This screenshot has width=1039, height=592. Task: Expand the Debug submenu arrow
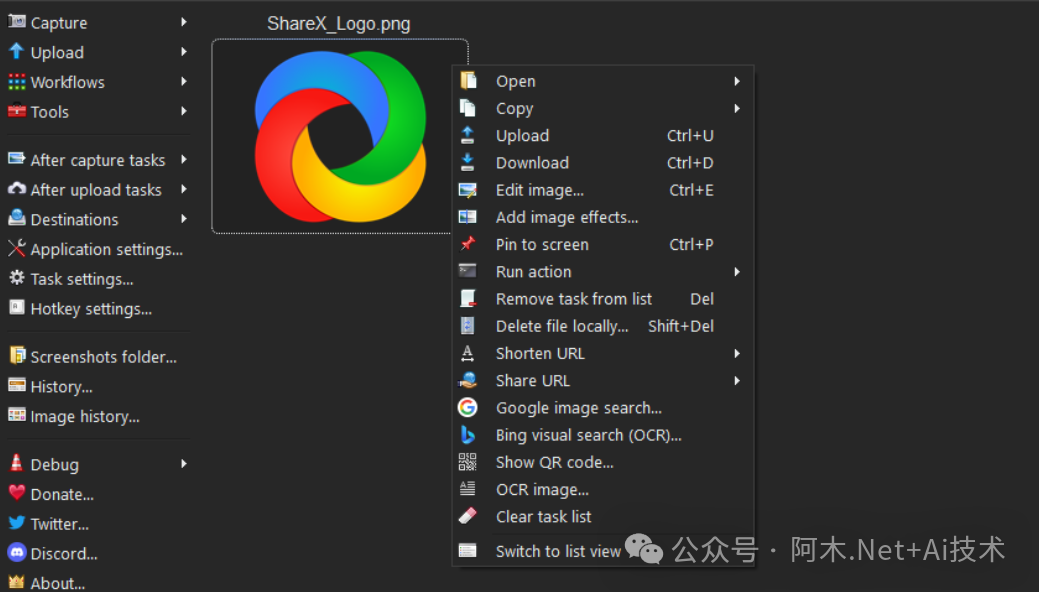184,463
